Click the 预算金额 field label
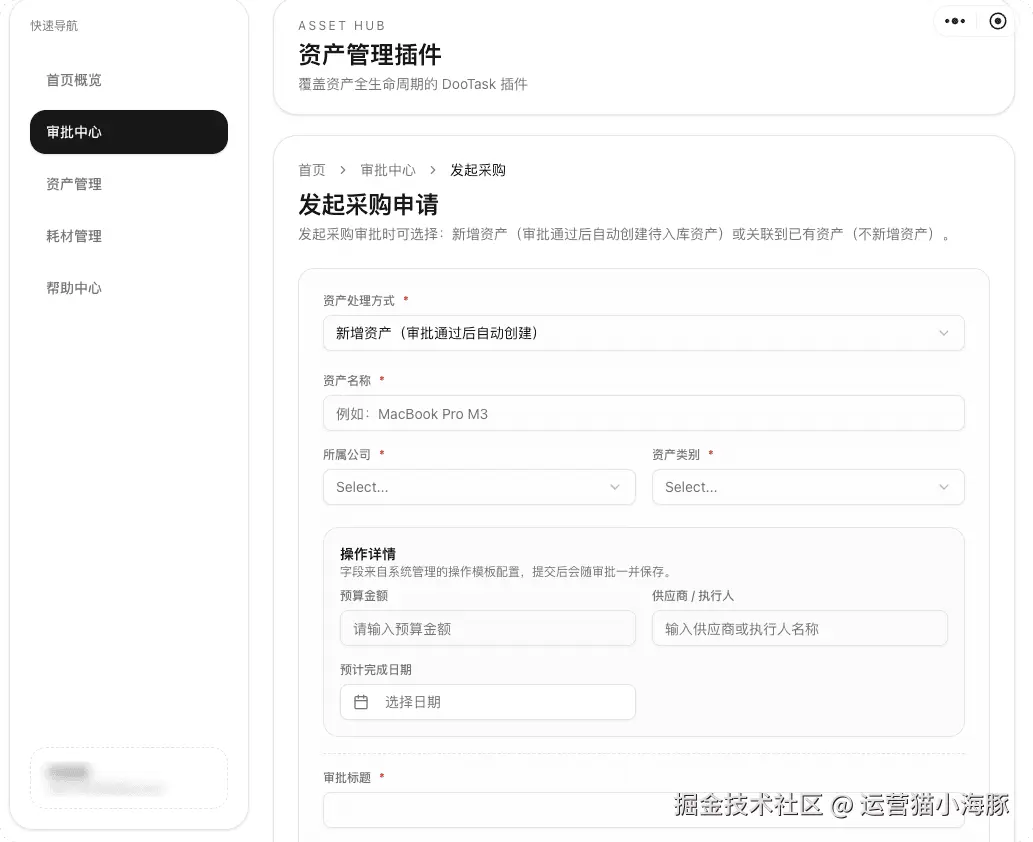Screen dimensions: 1033x842 tap(364, 596)
